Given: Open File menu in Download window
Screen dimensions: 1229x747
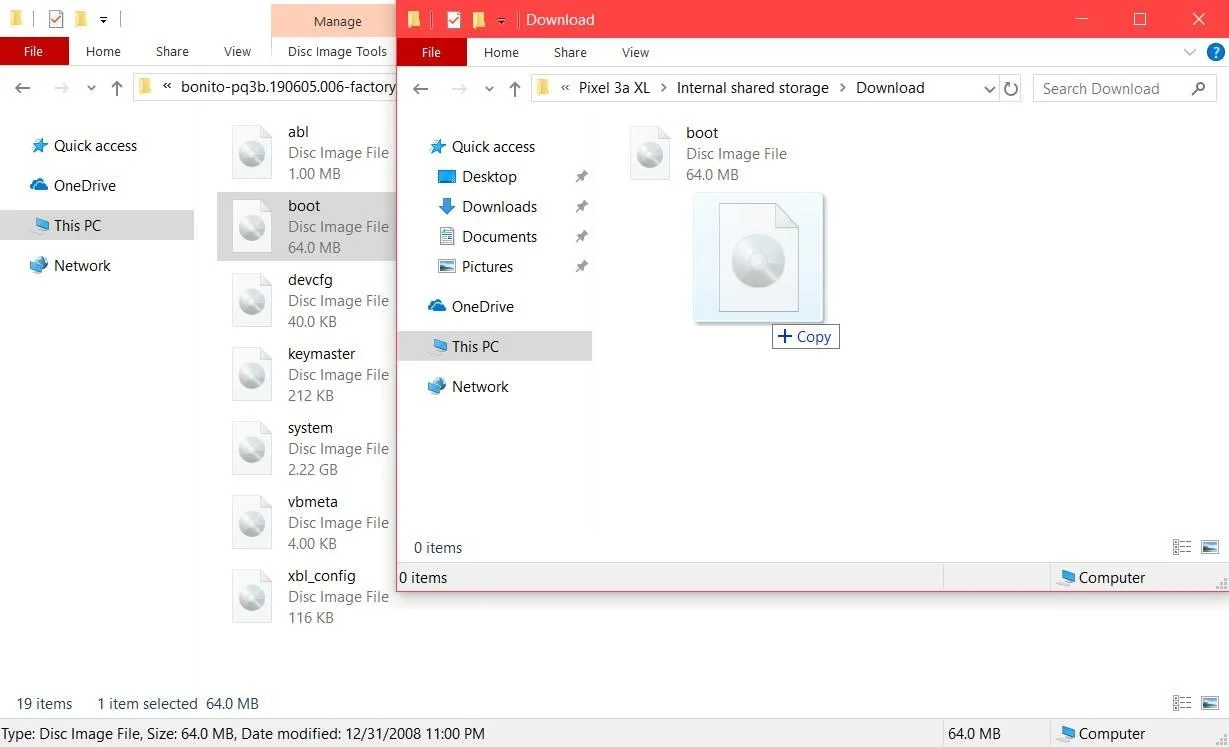Looking at the screenshot, I should click(x=432, y=52).
